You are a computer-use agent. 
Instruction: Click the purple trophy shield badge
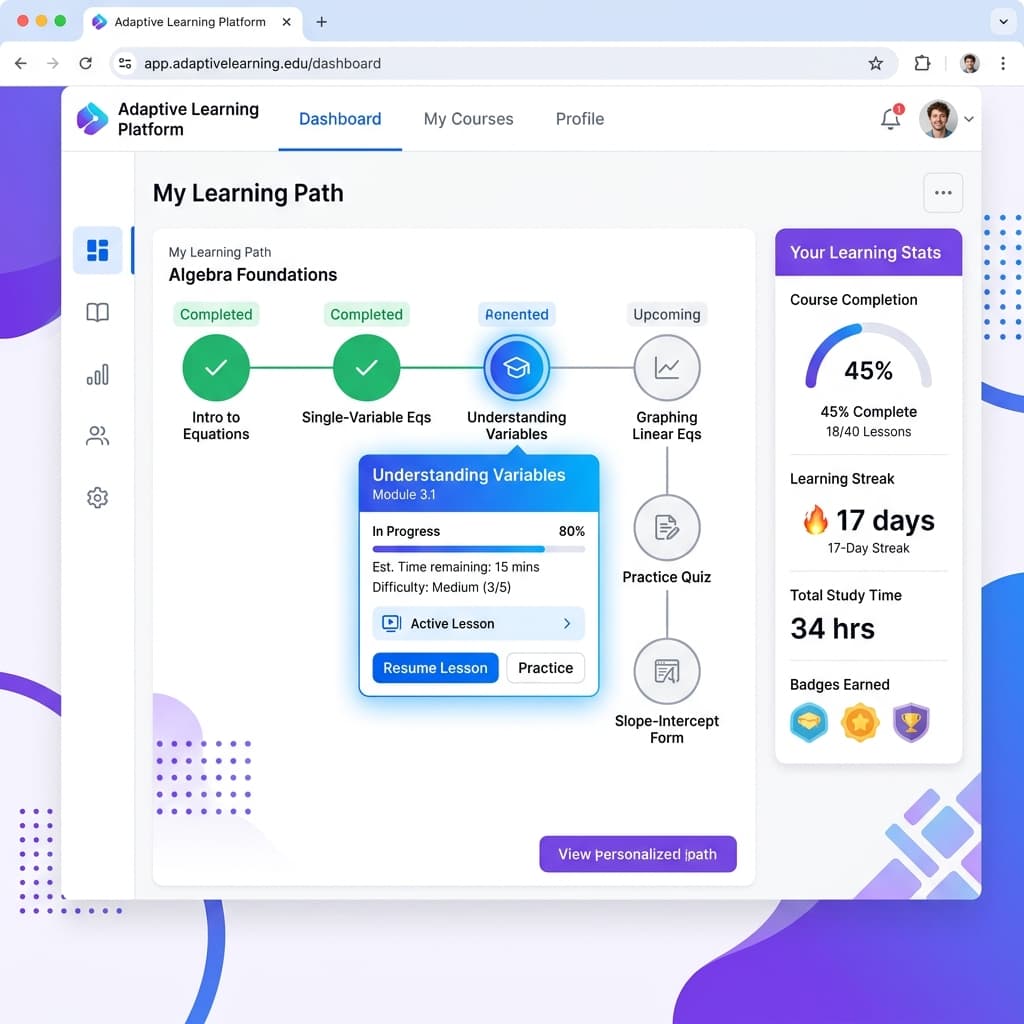(x=911, y=722)
